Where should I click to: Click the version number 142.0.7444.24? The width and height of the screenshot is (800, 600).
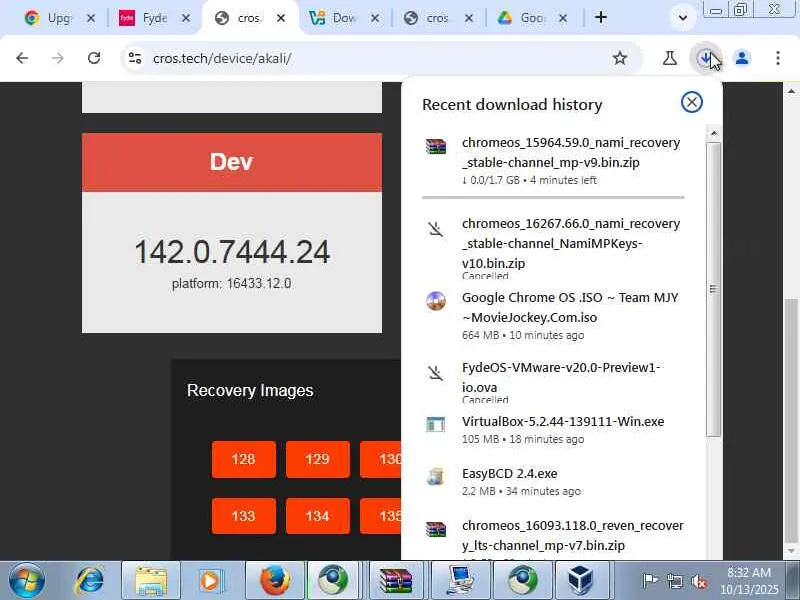232,252
